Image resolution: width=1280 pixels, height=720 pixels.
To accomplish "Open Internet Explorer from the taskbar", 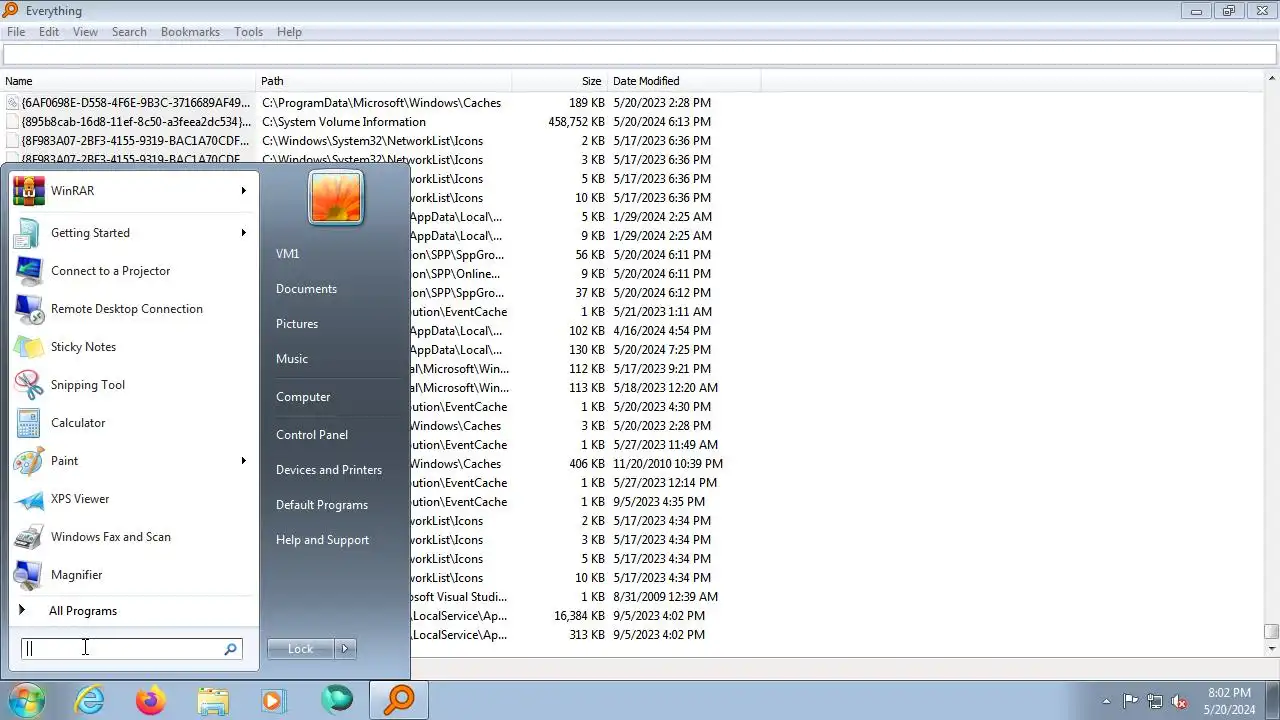I will 90,700.
